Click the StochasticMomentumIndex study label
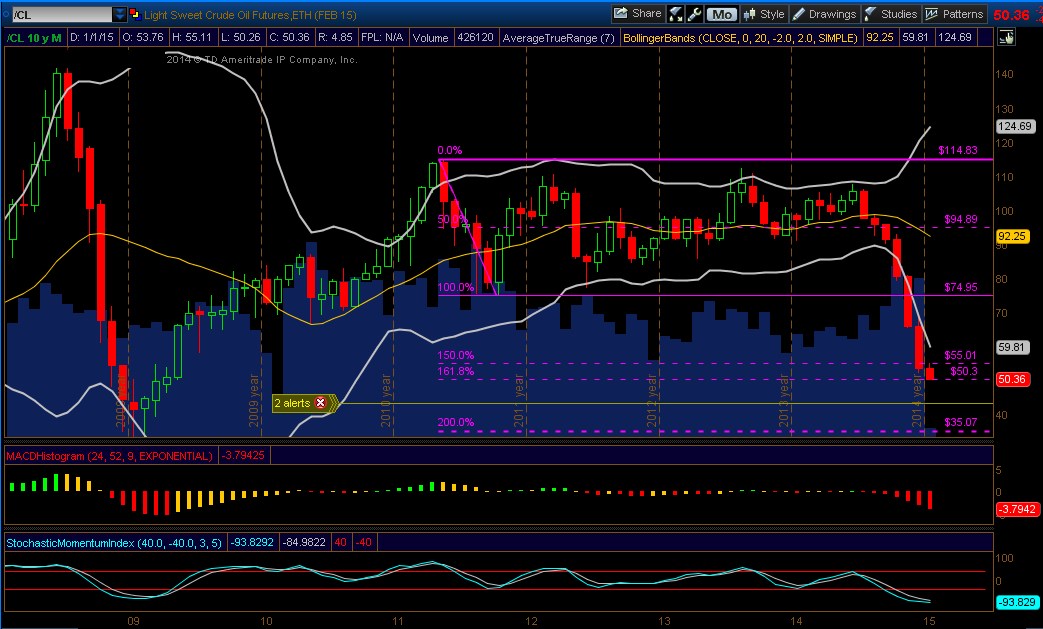Screen dimensions: 1043x629 click(114, 543)
